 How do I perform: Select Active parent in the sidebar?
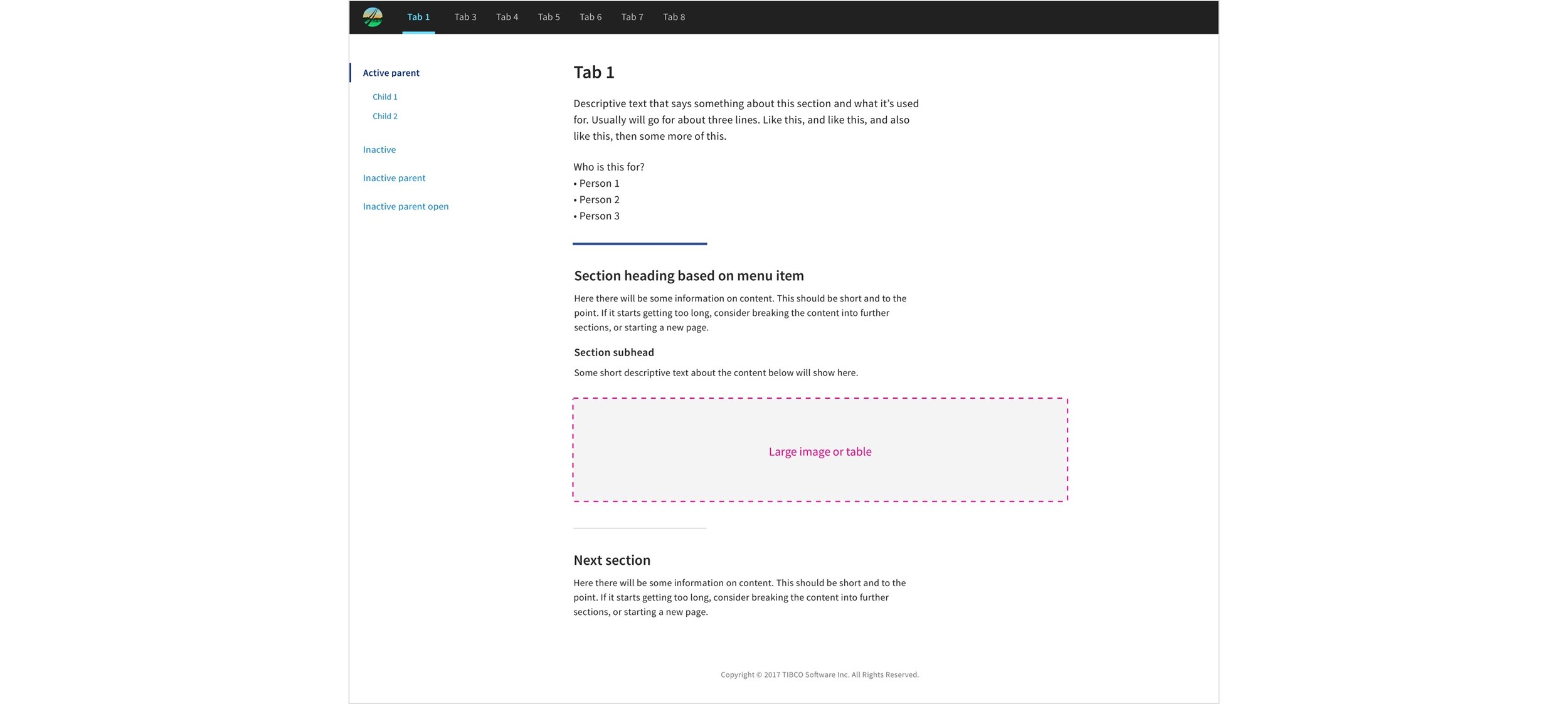(391, 73)
